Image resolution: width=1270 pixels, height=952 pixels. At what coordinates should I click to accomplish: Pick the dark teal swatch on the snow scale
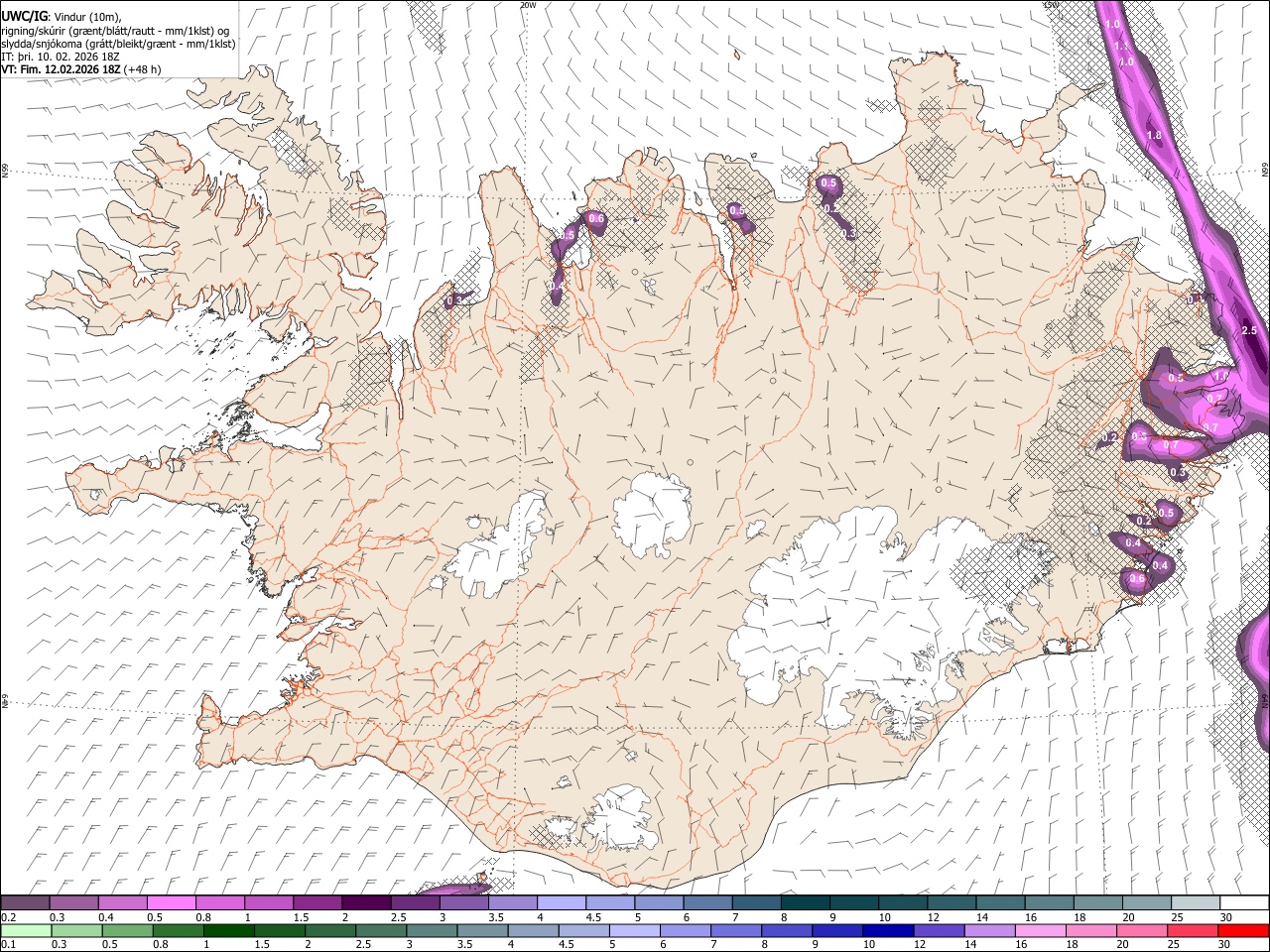coord(806,902)
